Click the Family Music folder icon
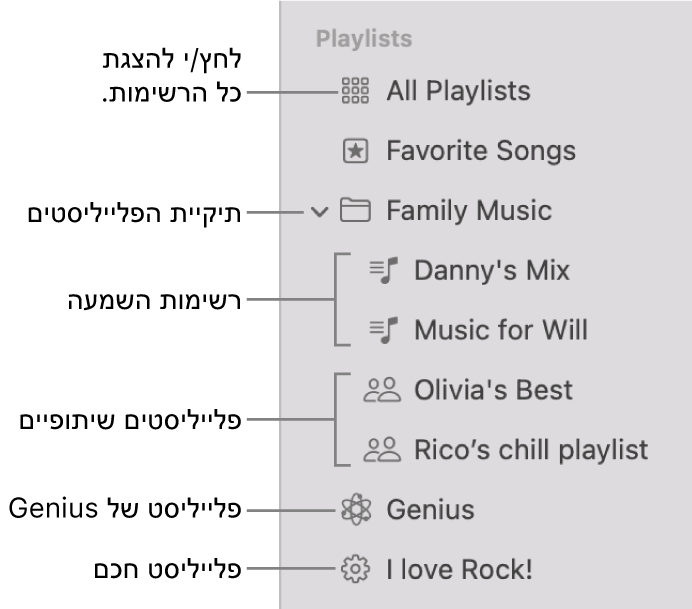692x609 pixels. click(x=355, y=211)
